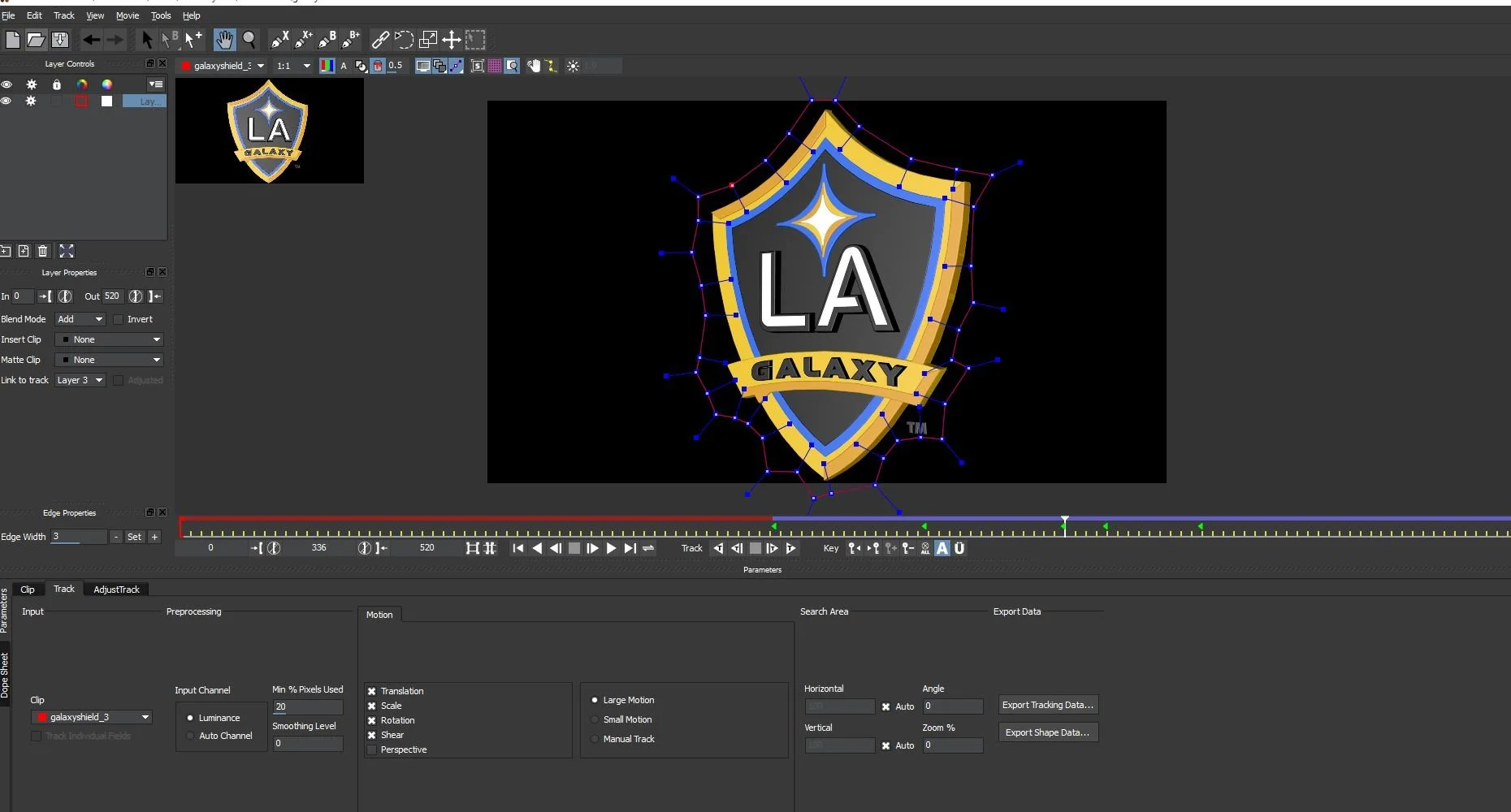Activate the Pan hand tool
Image resolution: width=1511 pixels, height=812 pixels.
click(x=224, y=39)
